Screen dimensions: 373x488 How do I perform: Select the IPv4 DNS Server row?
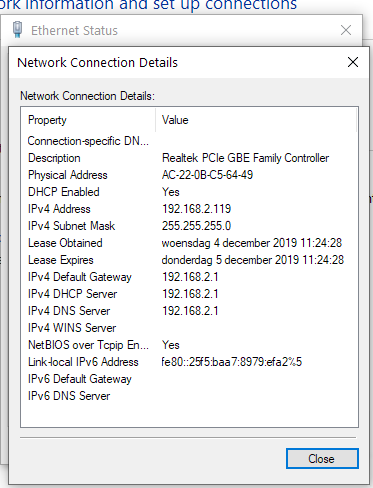[x=189, y=311]
